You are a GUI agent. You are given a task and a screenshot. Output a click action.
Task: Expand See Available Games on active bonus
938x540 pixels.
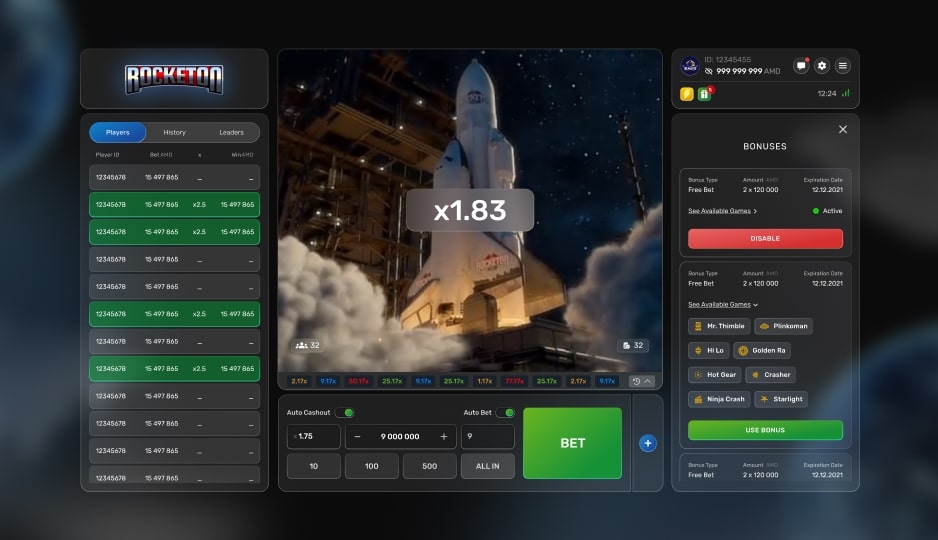722,211
